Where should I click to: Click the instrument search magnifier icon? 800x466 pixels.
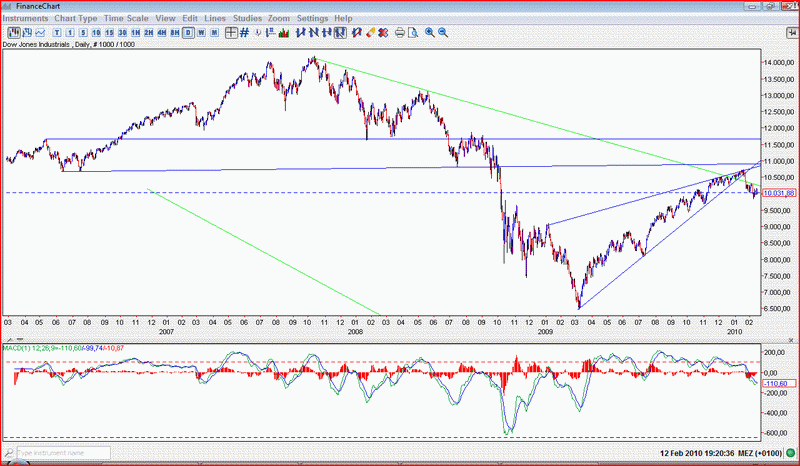tap(9, 453)
